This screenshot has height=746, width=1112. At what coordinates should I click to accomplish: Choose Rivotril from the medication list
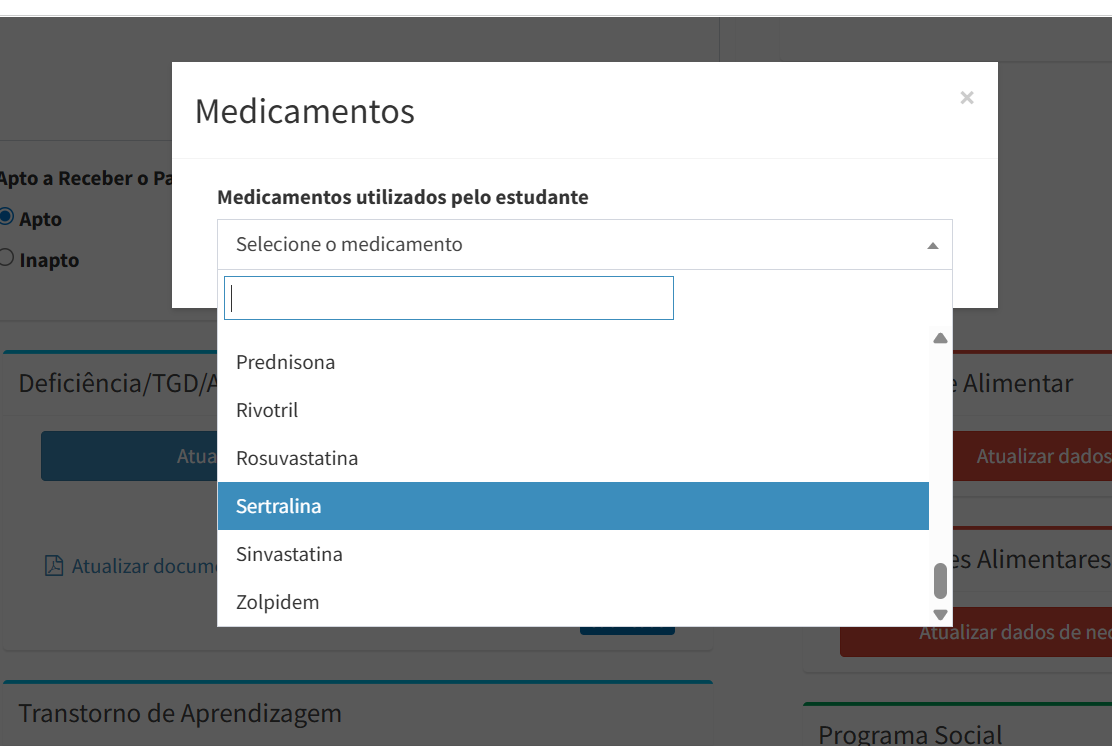click(573, 411)
